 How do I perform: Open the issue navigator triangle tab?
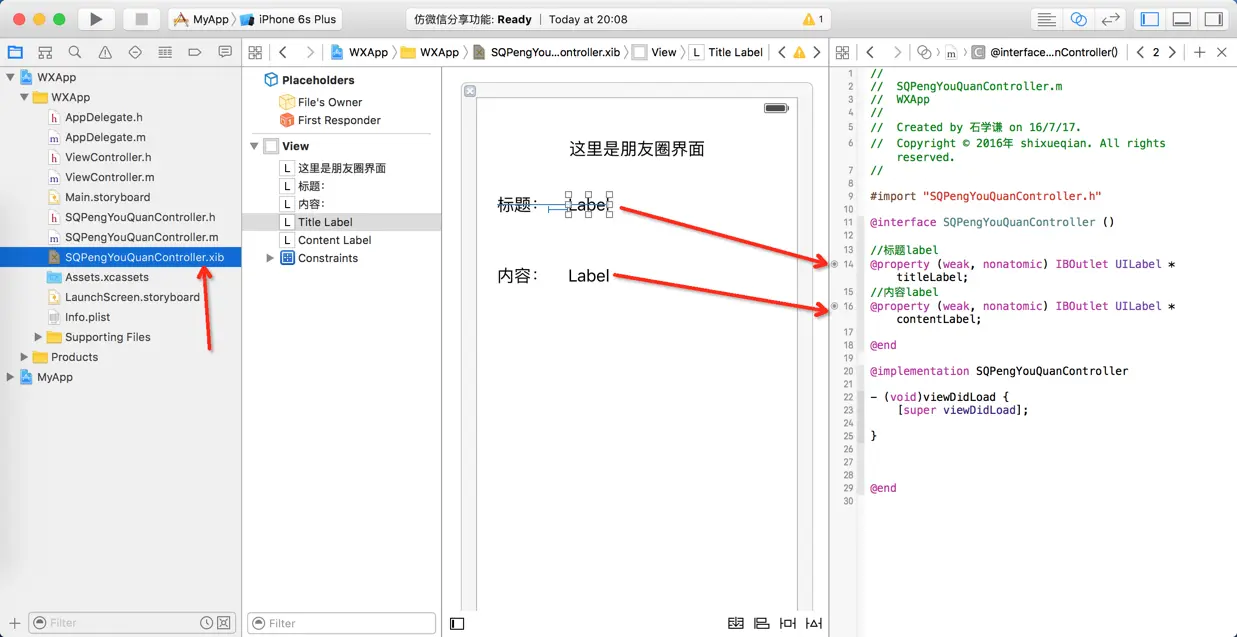click(x=105, y=53)
